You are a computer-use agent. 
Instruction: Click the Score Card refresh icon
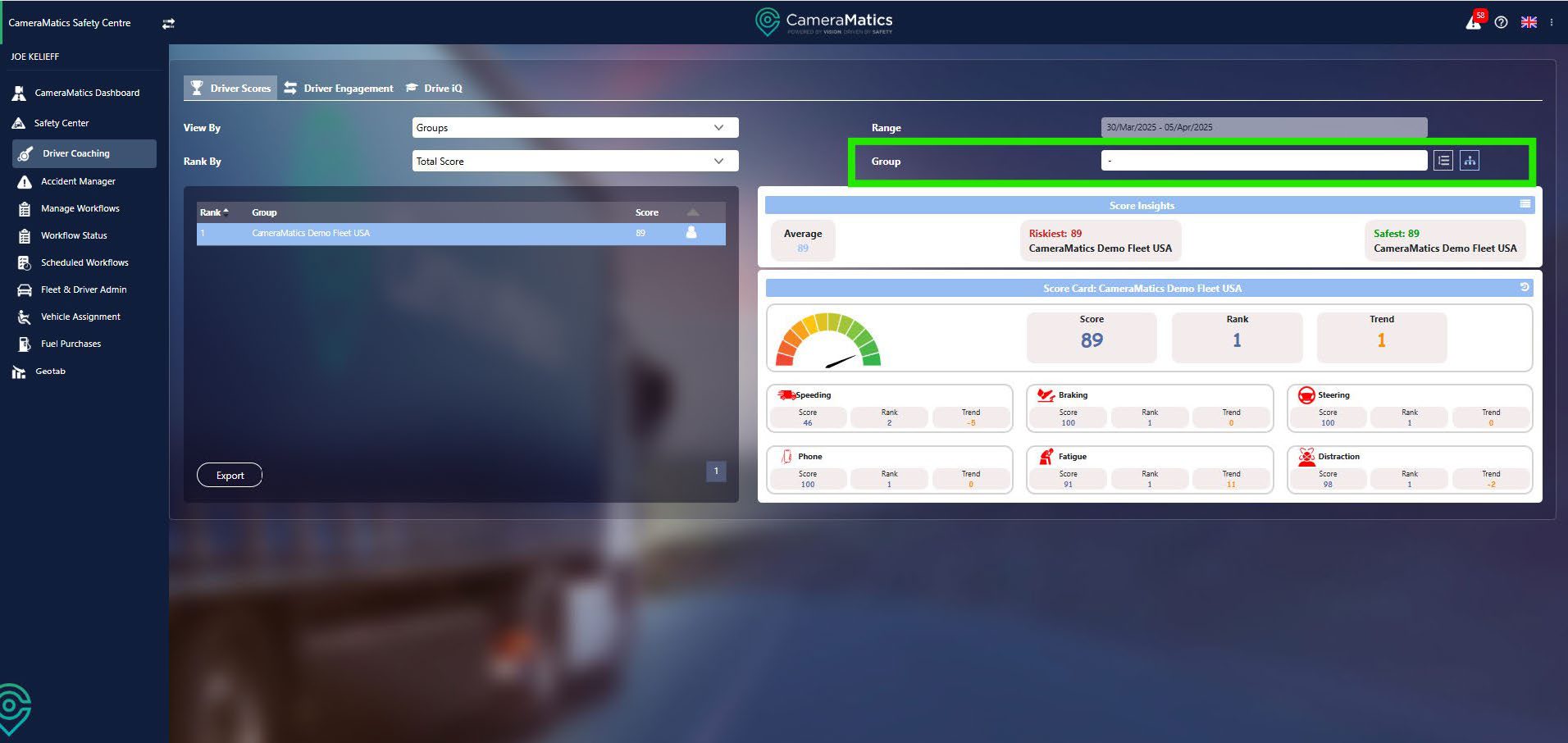[1525, 287]
